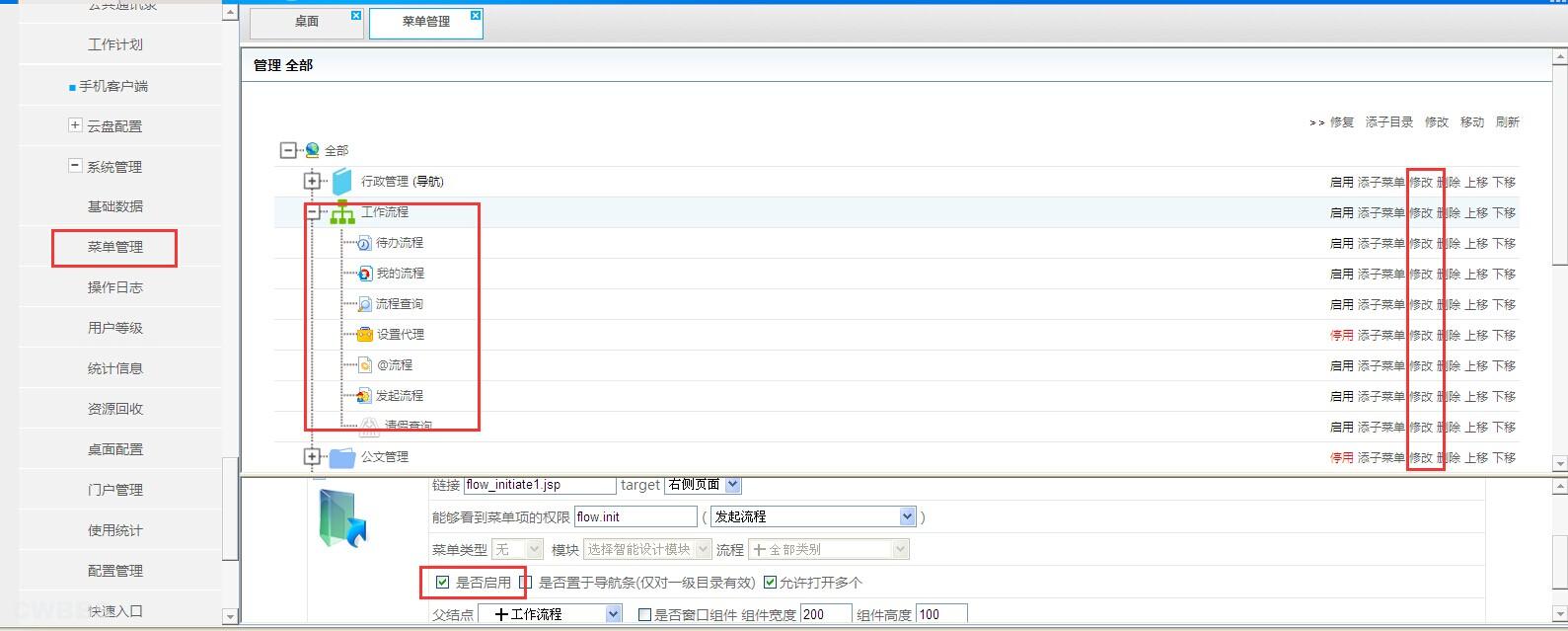Click the flow.init permission input field
Image resolution: width=1568 pixels, height=631 pixels.
pos(635,516)
